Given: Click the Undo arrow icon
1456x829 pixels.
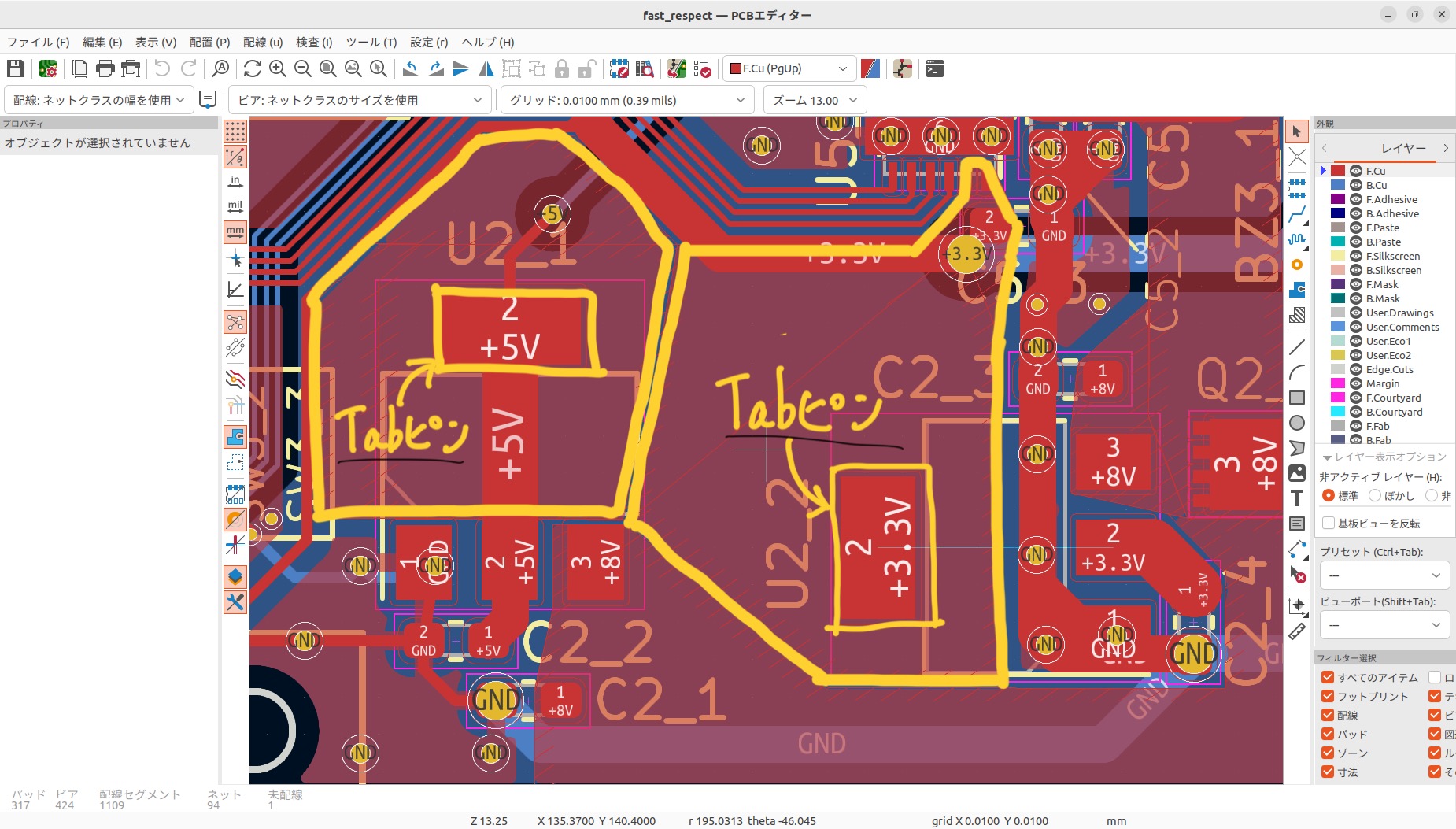Looking at the screenshot, I should 162,68.
